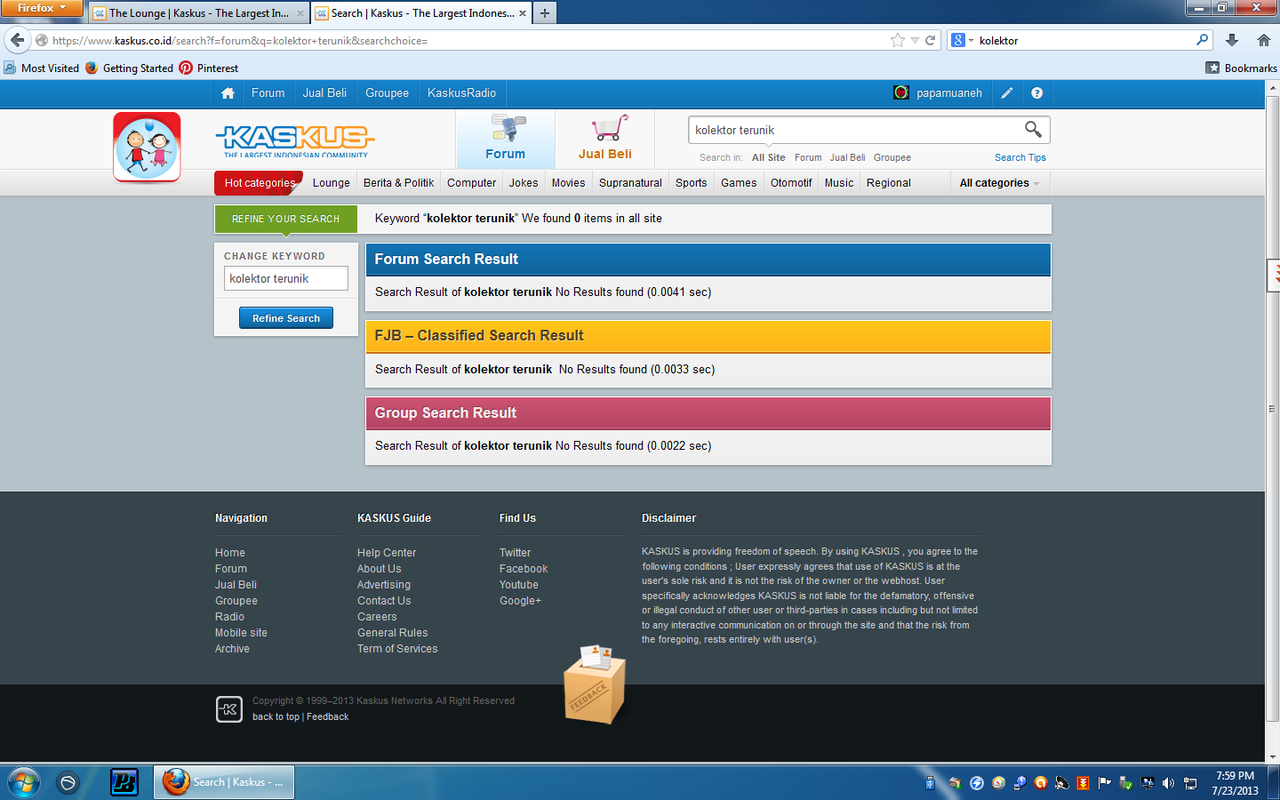
Task: Open Hot categories menu
Action: click(259, 183)
